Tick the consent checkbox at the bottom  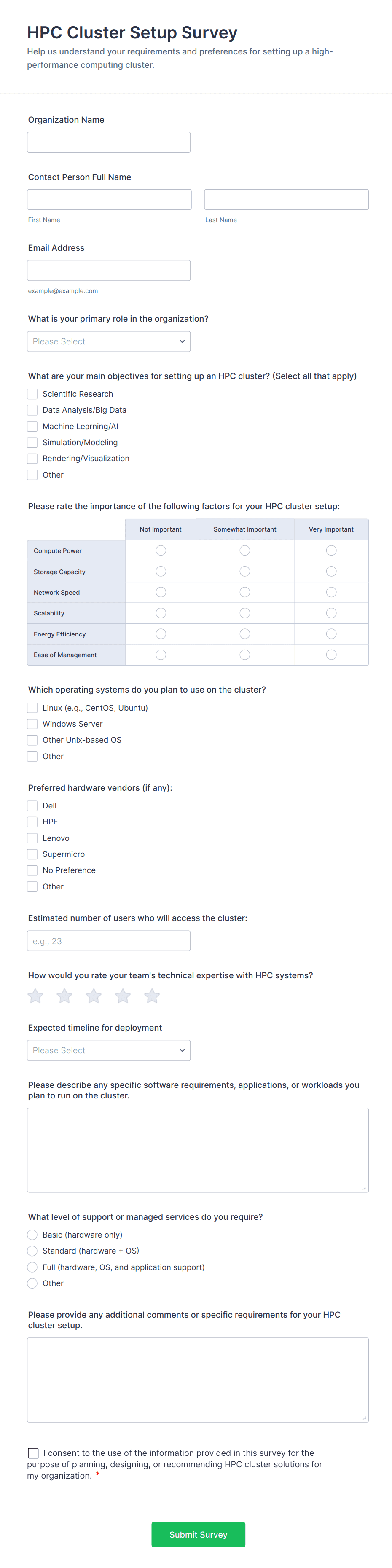point(33,1453)
